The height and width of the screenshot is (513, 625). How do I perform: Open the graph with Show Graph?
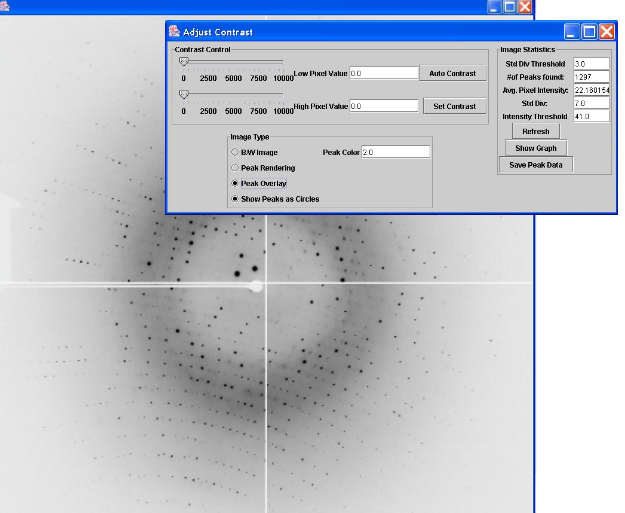[x=536, y=148]
